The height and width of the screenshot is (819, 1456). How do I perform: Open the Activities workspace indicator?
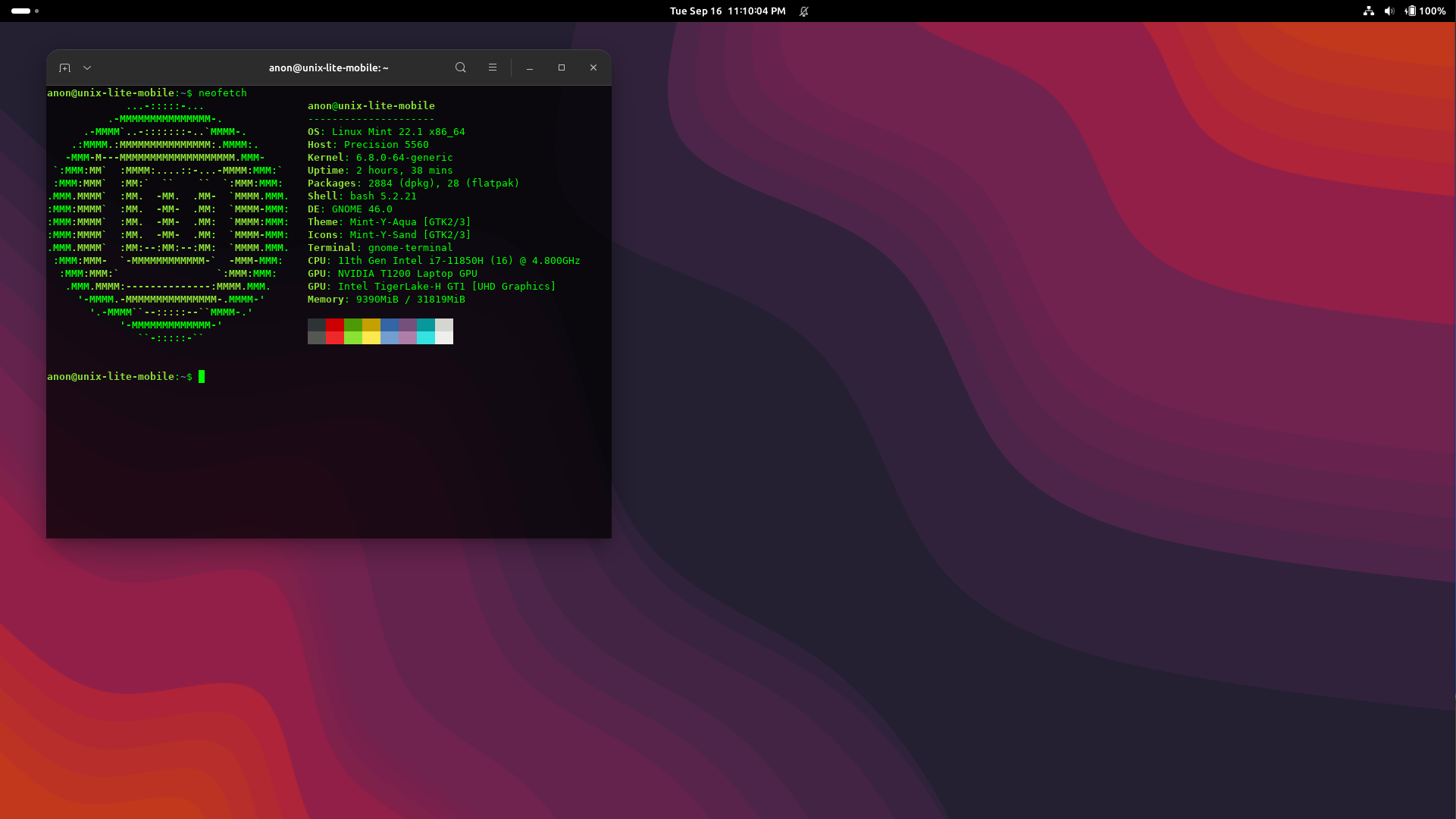[x=25, y=11]
